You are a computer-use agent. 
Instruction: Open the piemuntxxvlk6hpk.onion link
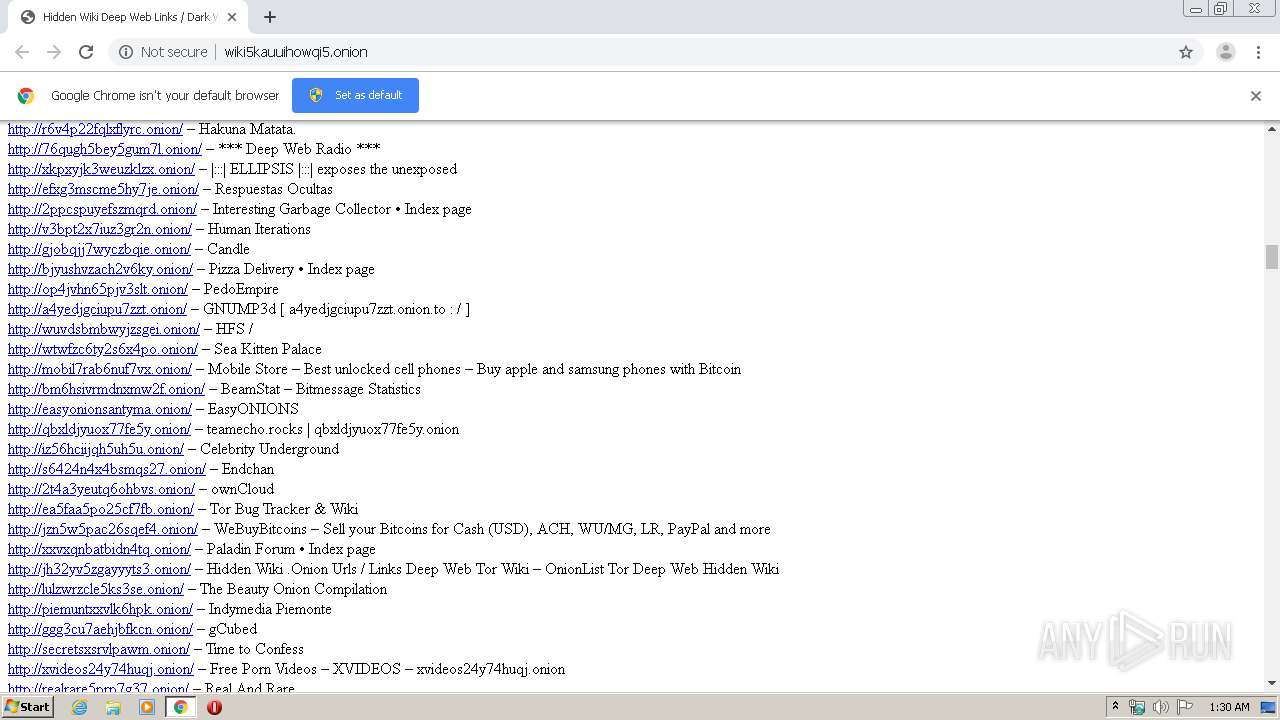pos(100,609)
